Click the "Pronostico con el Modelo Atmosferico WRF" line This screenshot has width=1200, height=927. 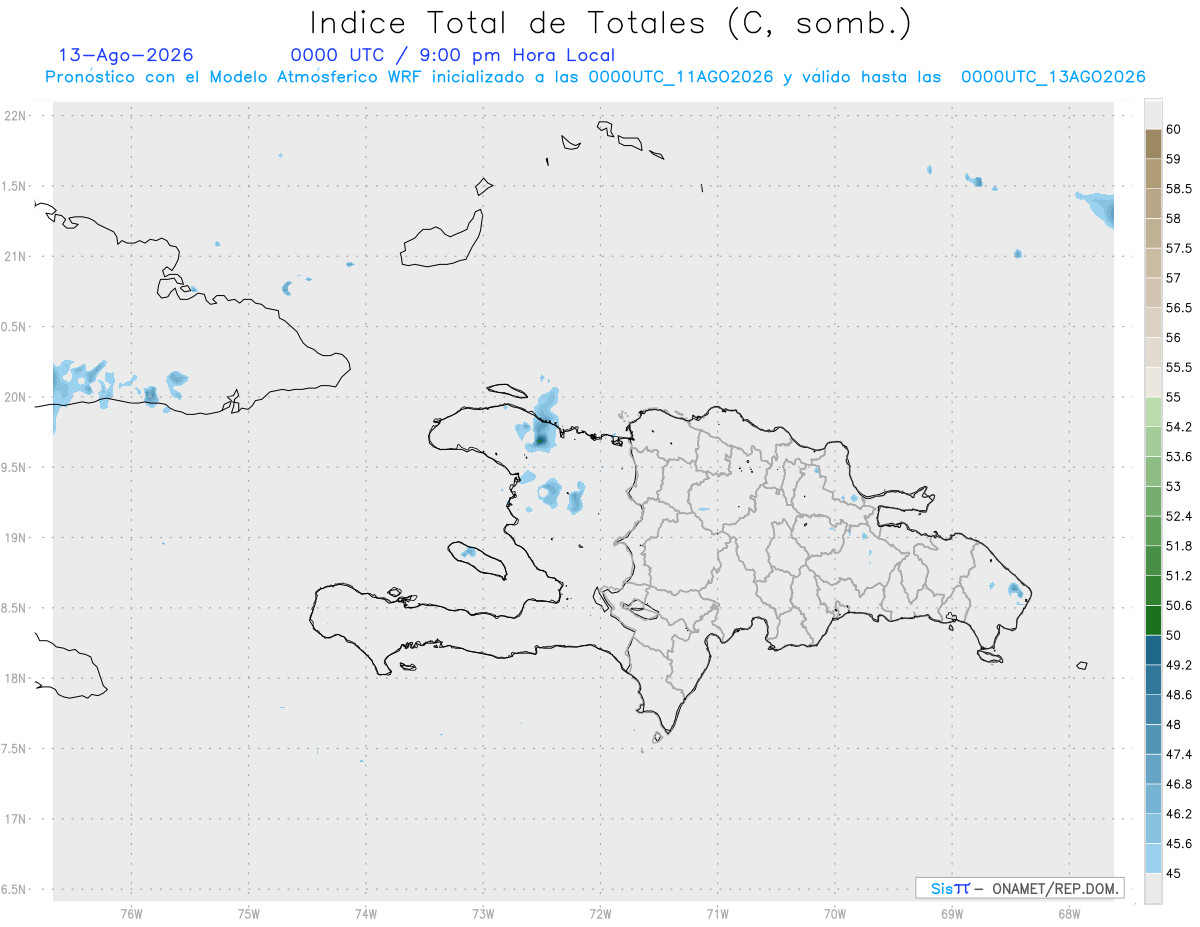pyautogui.click(x=596, y=77)
